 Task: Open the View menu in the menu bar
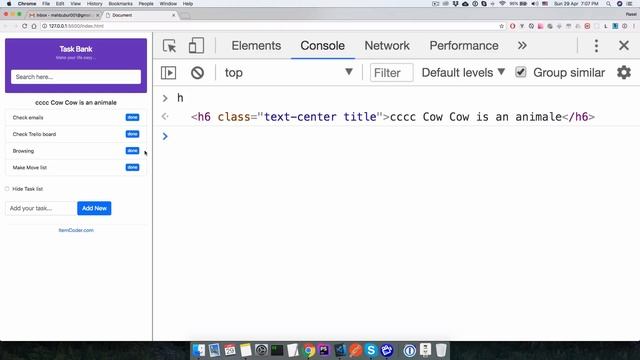pos(76,4)
